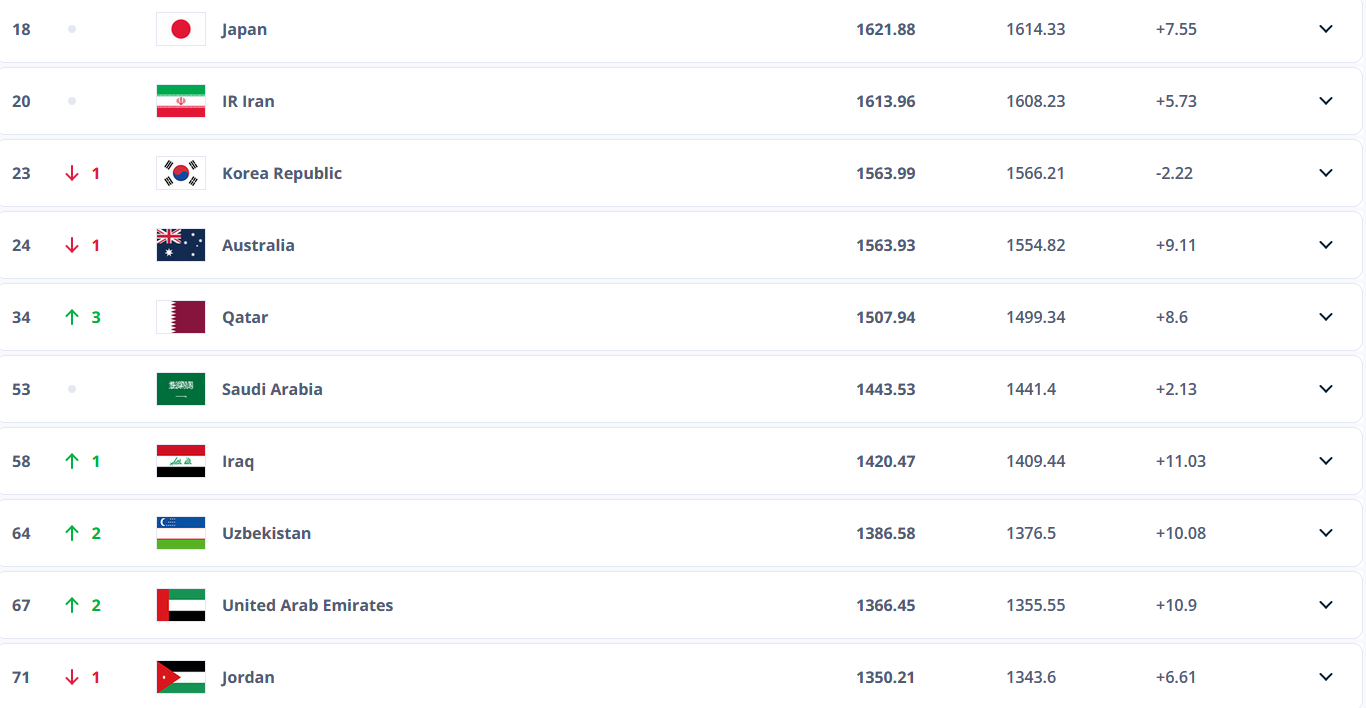The height and width of the screenshot is (708, 1366).
Task: Expand the Japan ranking row chevron
Action: point(1326,29)
